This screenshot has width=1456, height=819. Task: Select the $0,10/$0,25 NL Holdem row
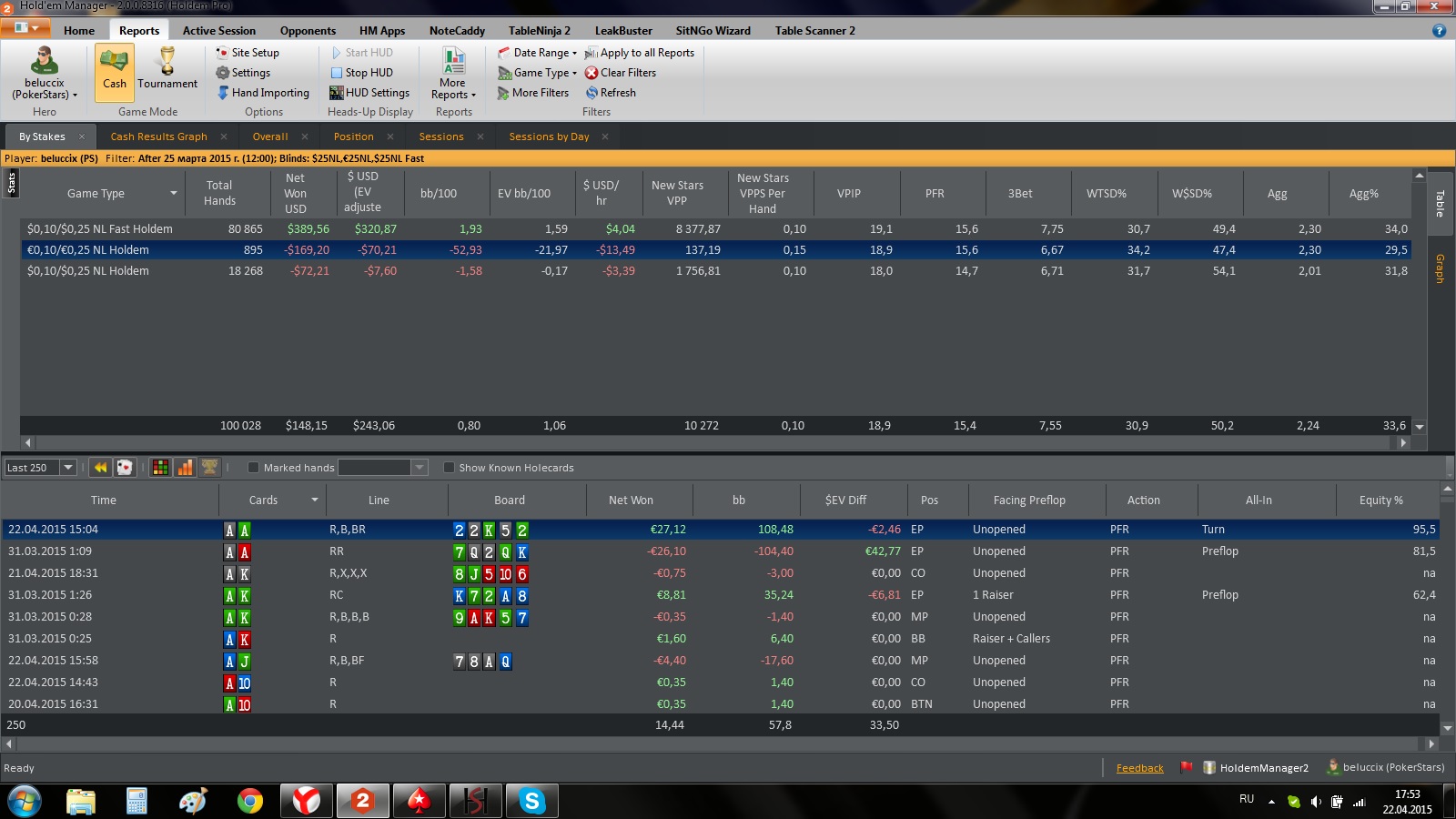[x=715, y=271]
